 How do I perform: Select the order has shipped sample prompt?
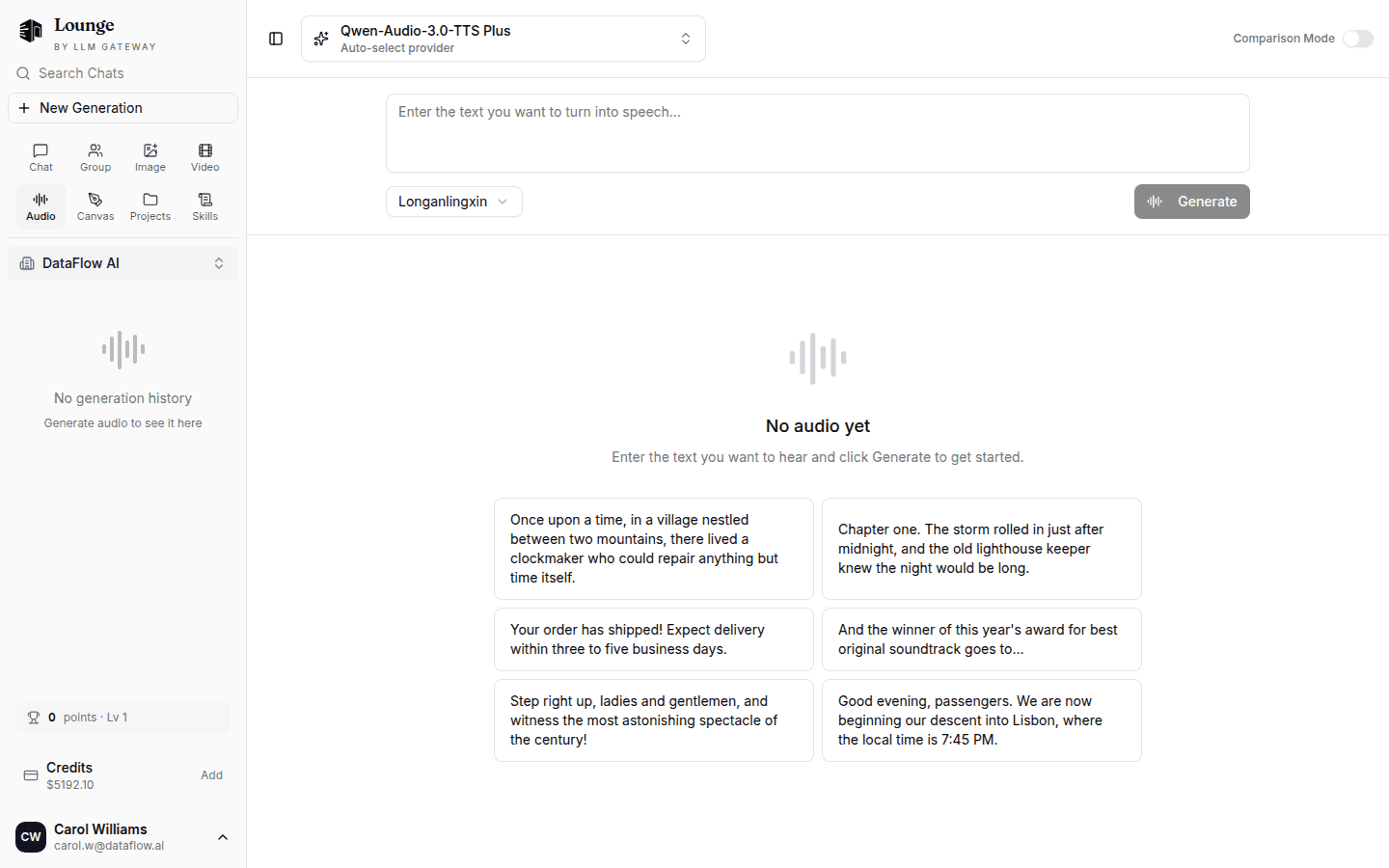[x=654, y=639]
